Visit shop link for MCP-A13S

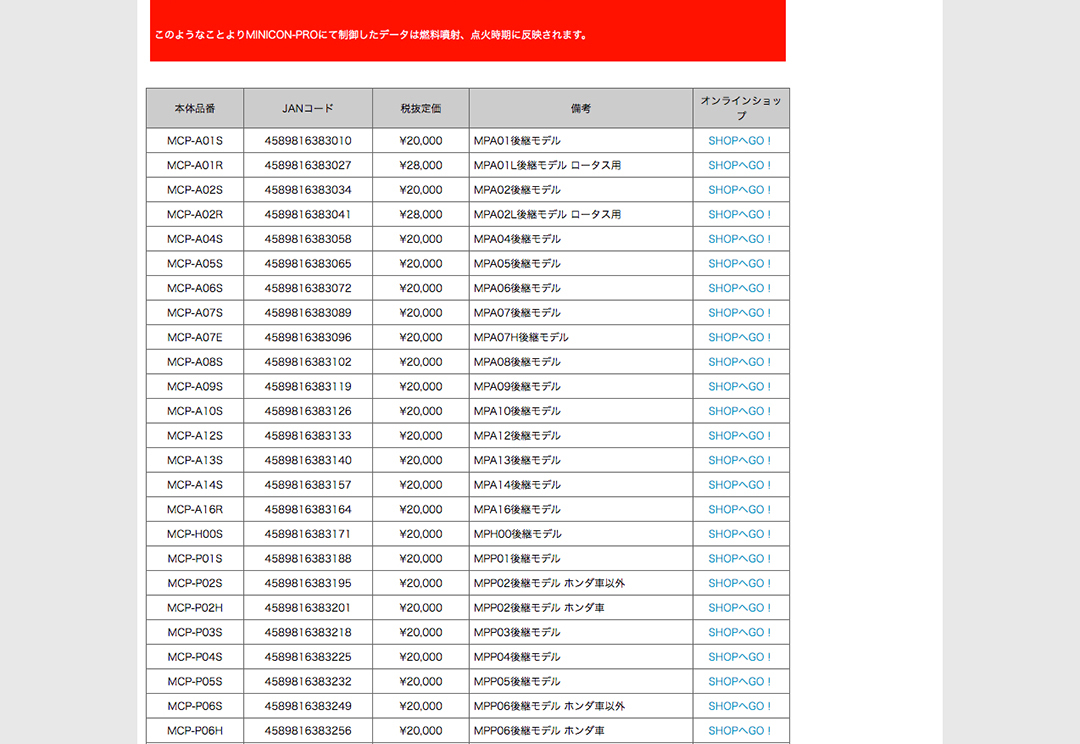click(740, 460)
